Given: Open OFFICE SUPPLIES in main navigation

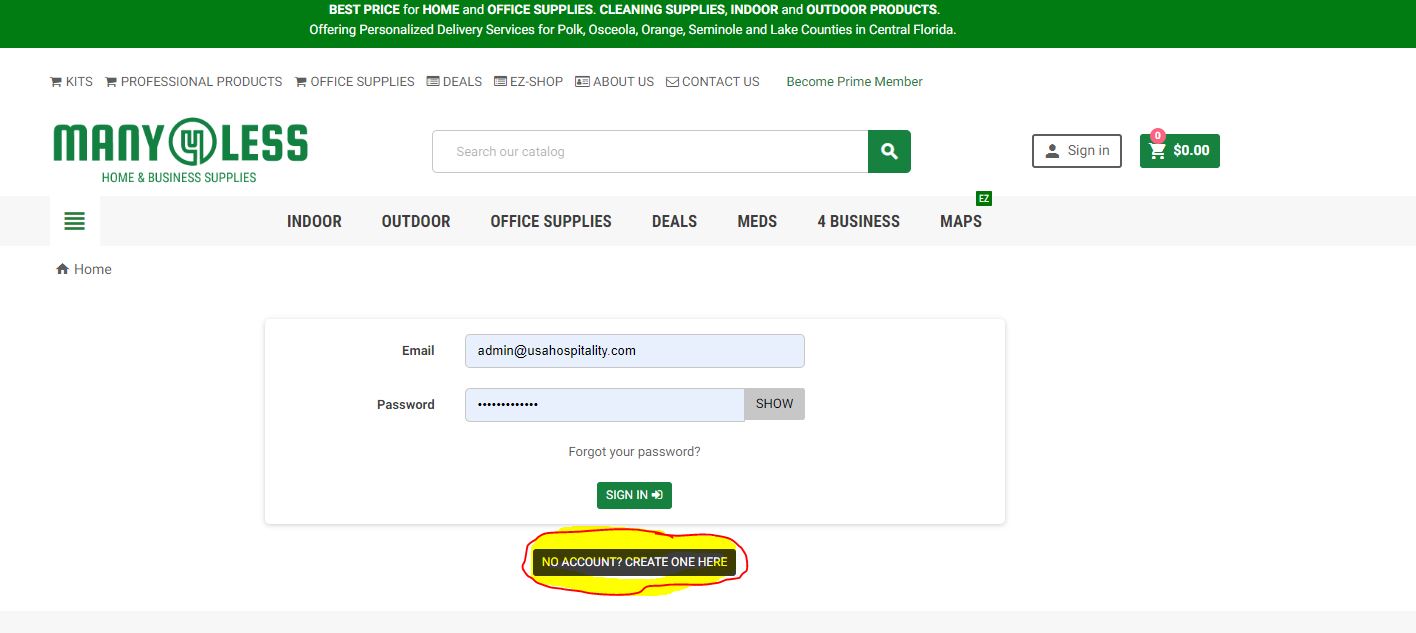Looking at the screenshot, I should (551, 221).
